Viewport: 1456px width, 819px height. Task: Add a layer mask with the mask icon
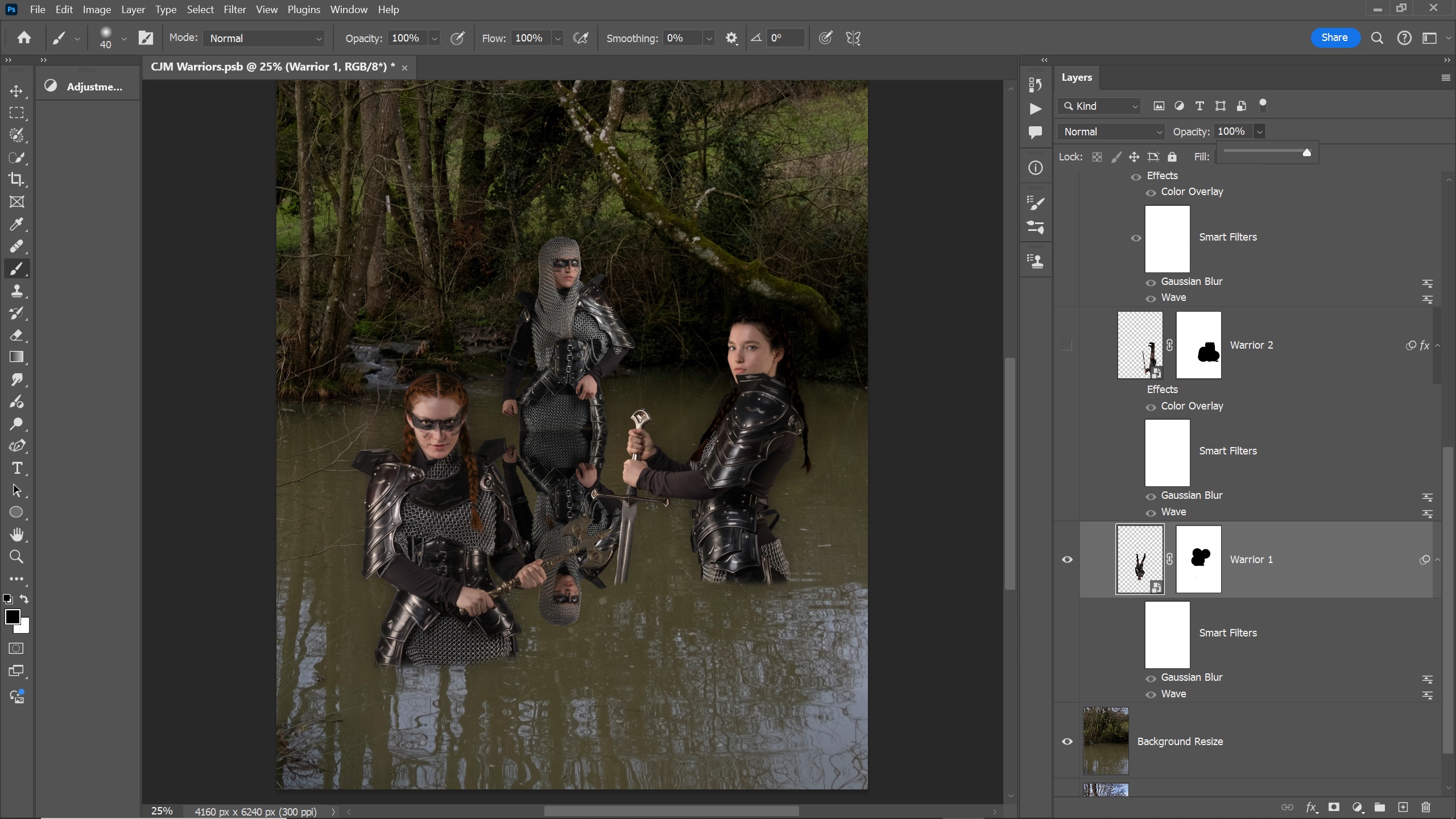1334,807
